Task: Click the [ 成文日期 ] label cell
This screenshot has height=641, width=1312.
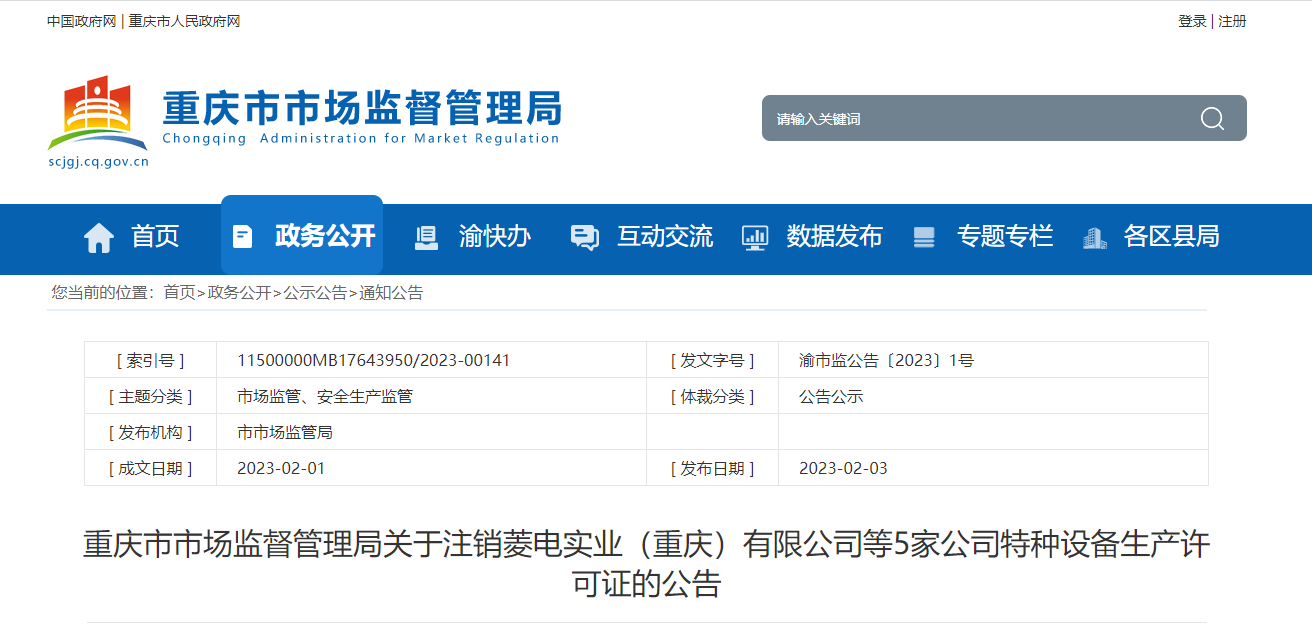Action: (x=151, y=468)
